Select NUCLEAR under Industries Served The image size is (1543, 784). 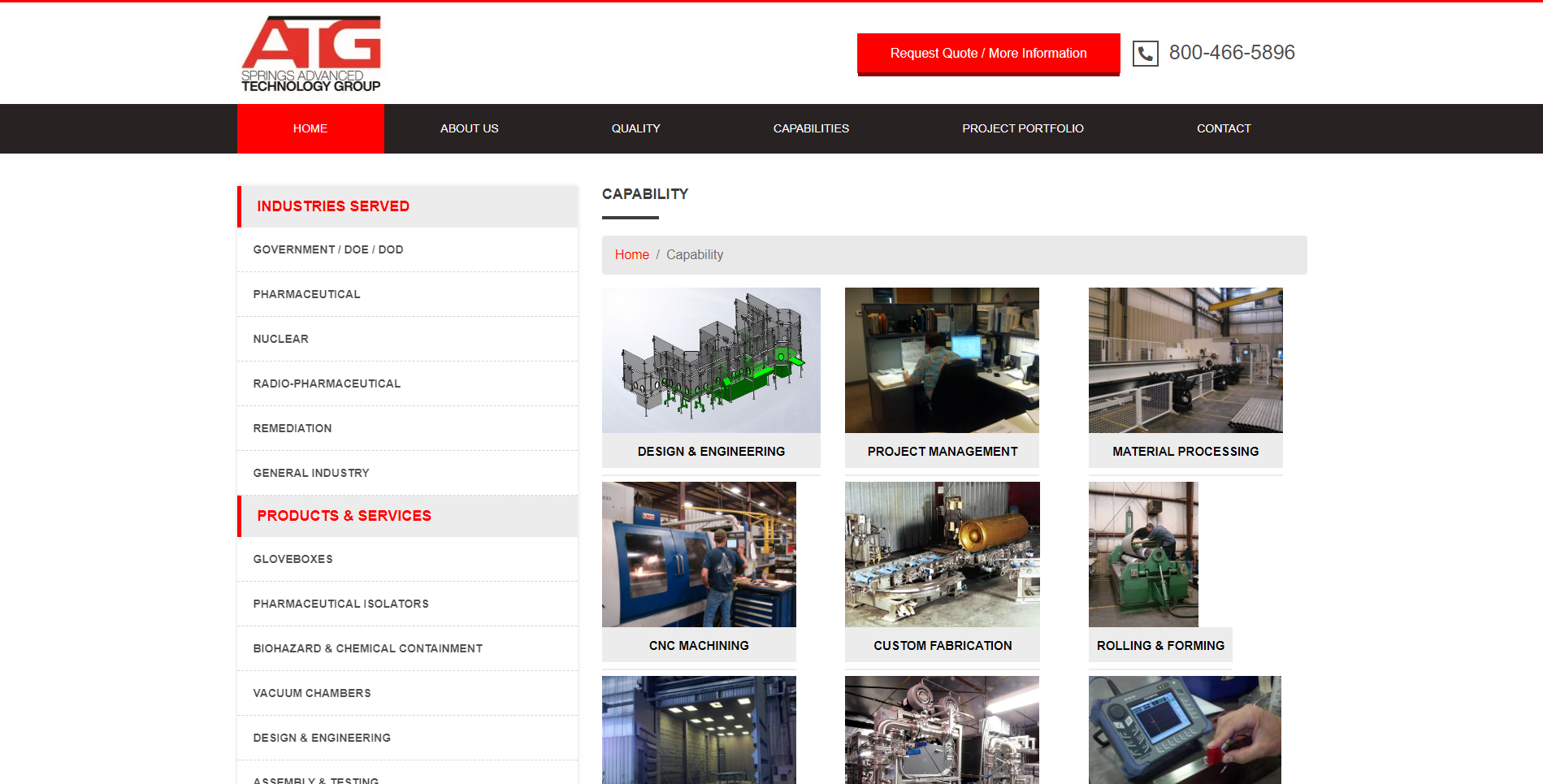point(280,339)
